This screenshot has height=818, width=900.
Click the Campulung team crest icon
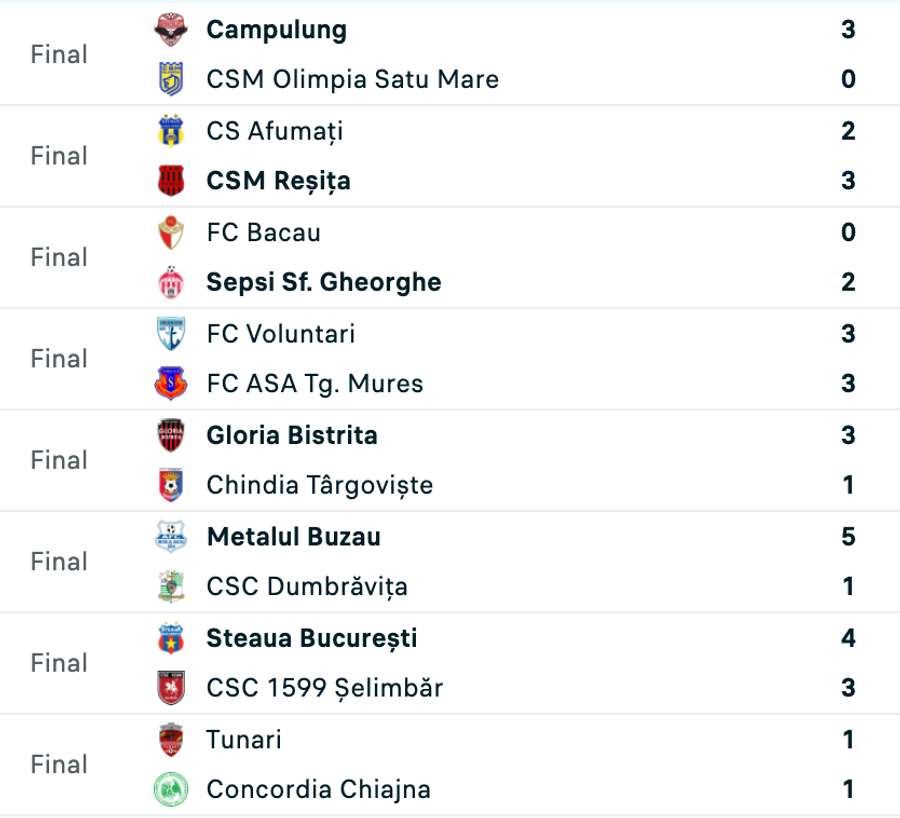tap(171, 30)
